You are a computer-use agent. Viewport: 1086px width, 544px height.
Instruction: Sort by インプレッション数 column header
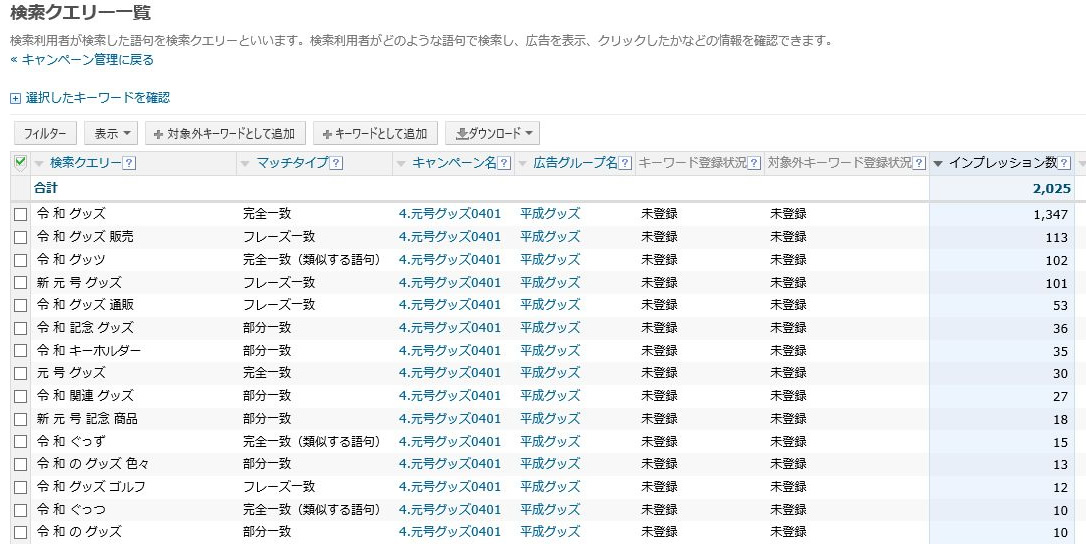pyautogui.click(x=1002, y=163)
